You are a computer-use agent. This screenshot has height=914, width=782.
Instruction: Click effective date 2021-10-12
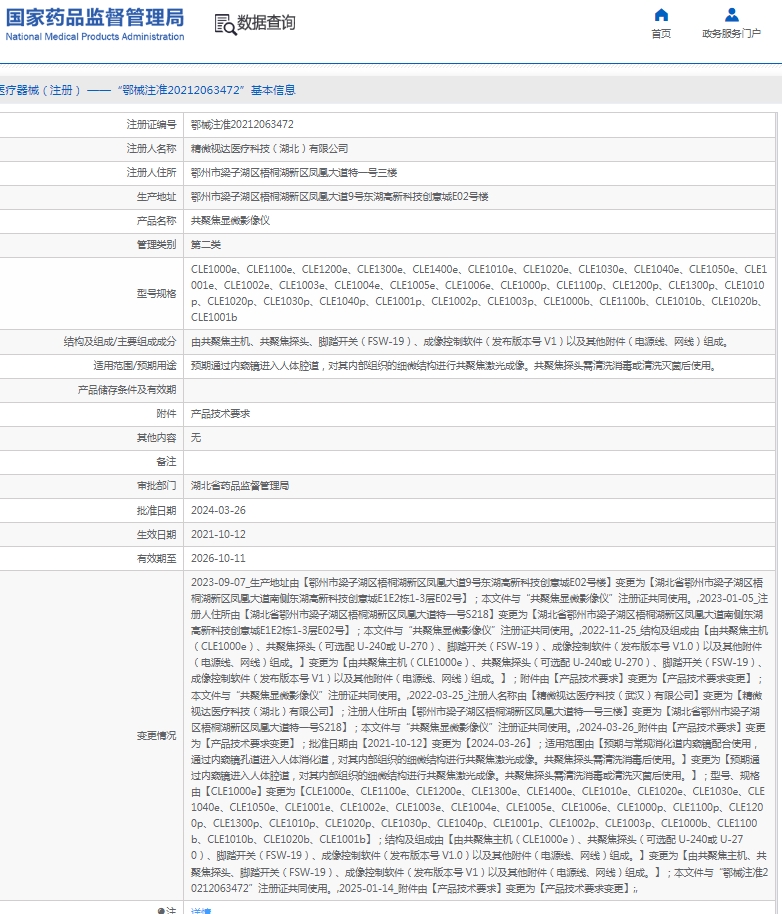218,535
